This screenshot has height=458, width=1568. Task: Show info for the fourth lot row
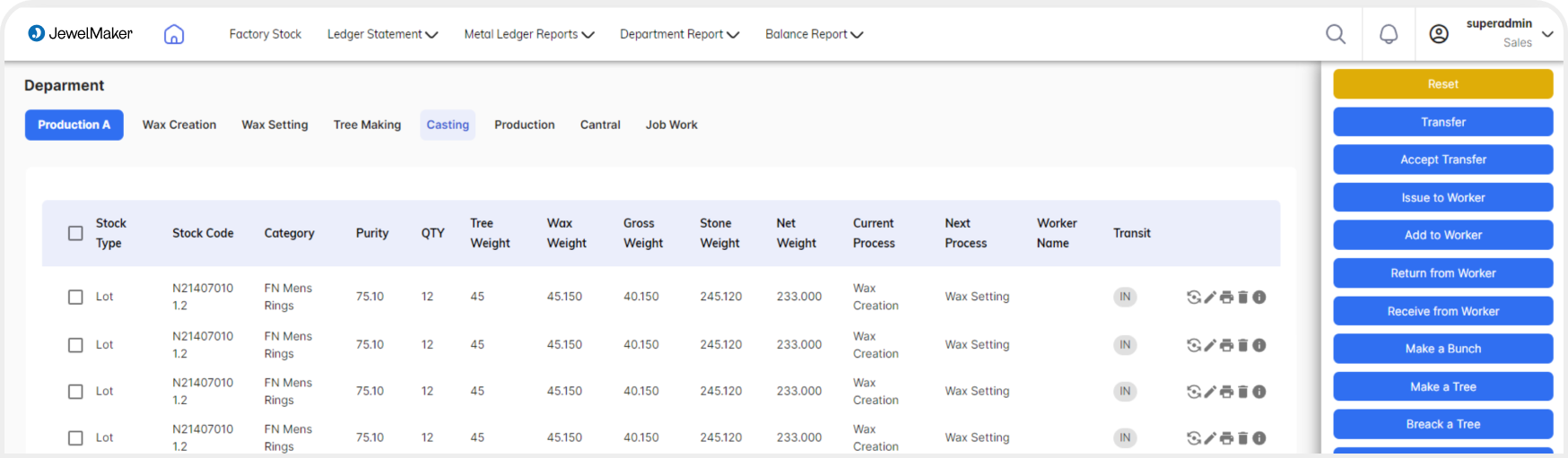point(1259,438)
